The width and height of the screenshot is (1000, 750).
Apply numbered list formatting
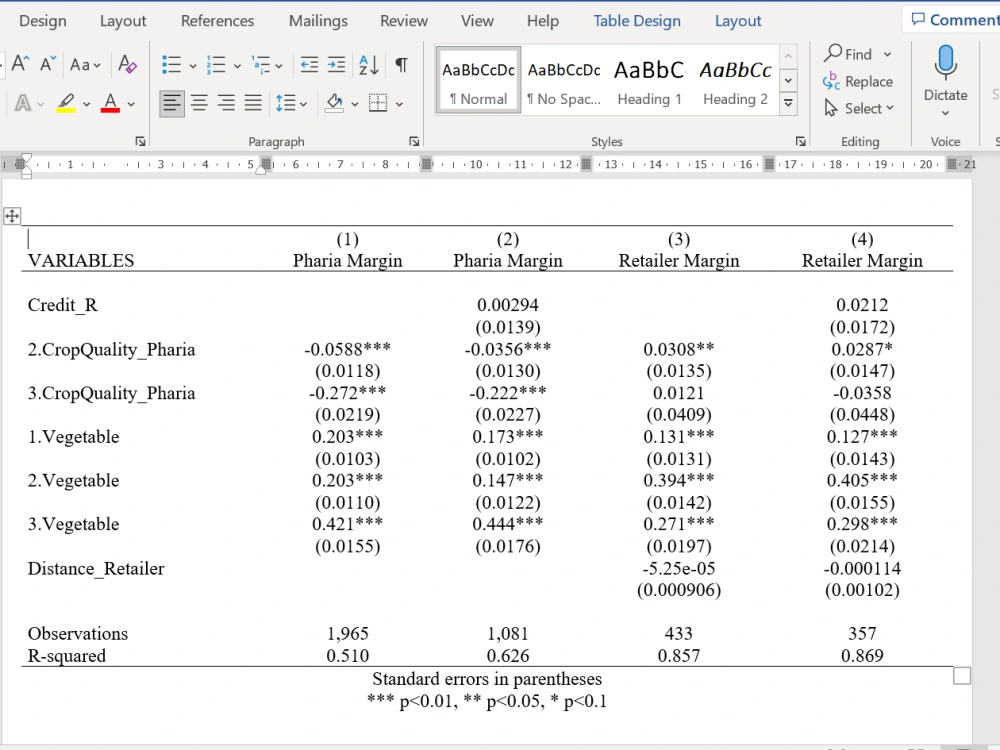click(216, 64)
